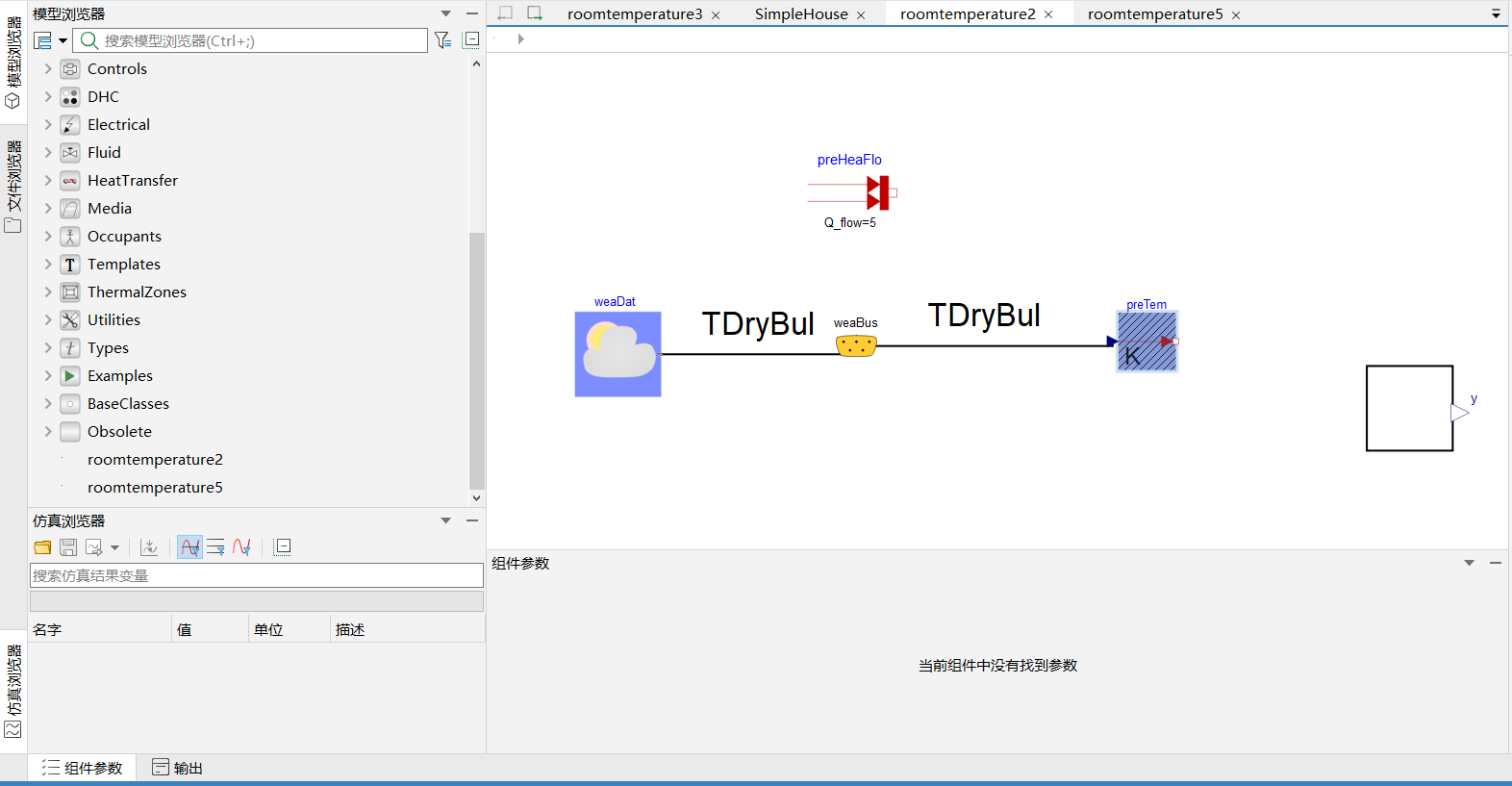Select Obsolete in the model tree

tap(119, 432)
